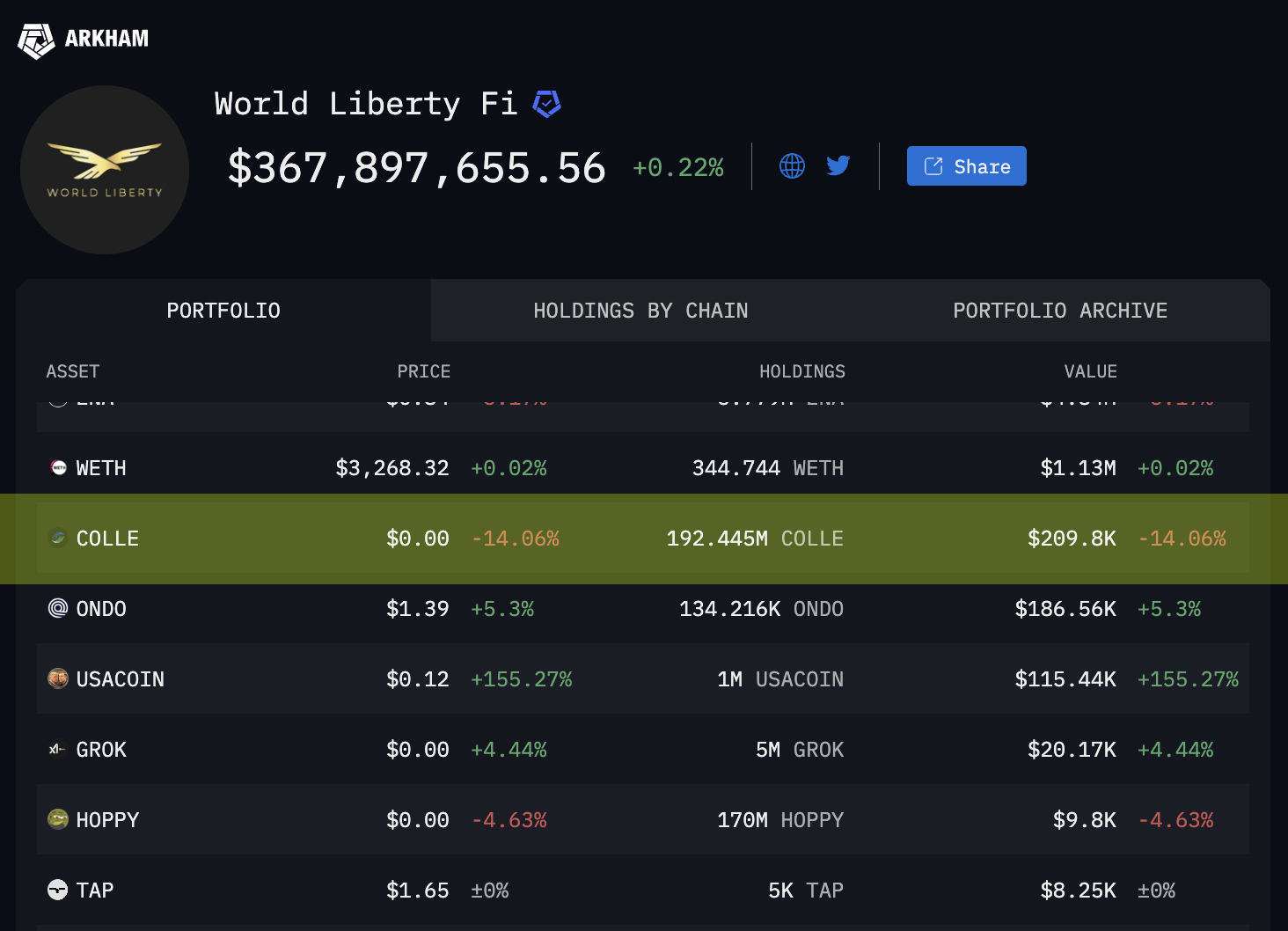Click the Share button

pyautogui.click(x=966, y=165)
